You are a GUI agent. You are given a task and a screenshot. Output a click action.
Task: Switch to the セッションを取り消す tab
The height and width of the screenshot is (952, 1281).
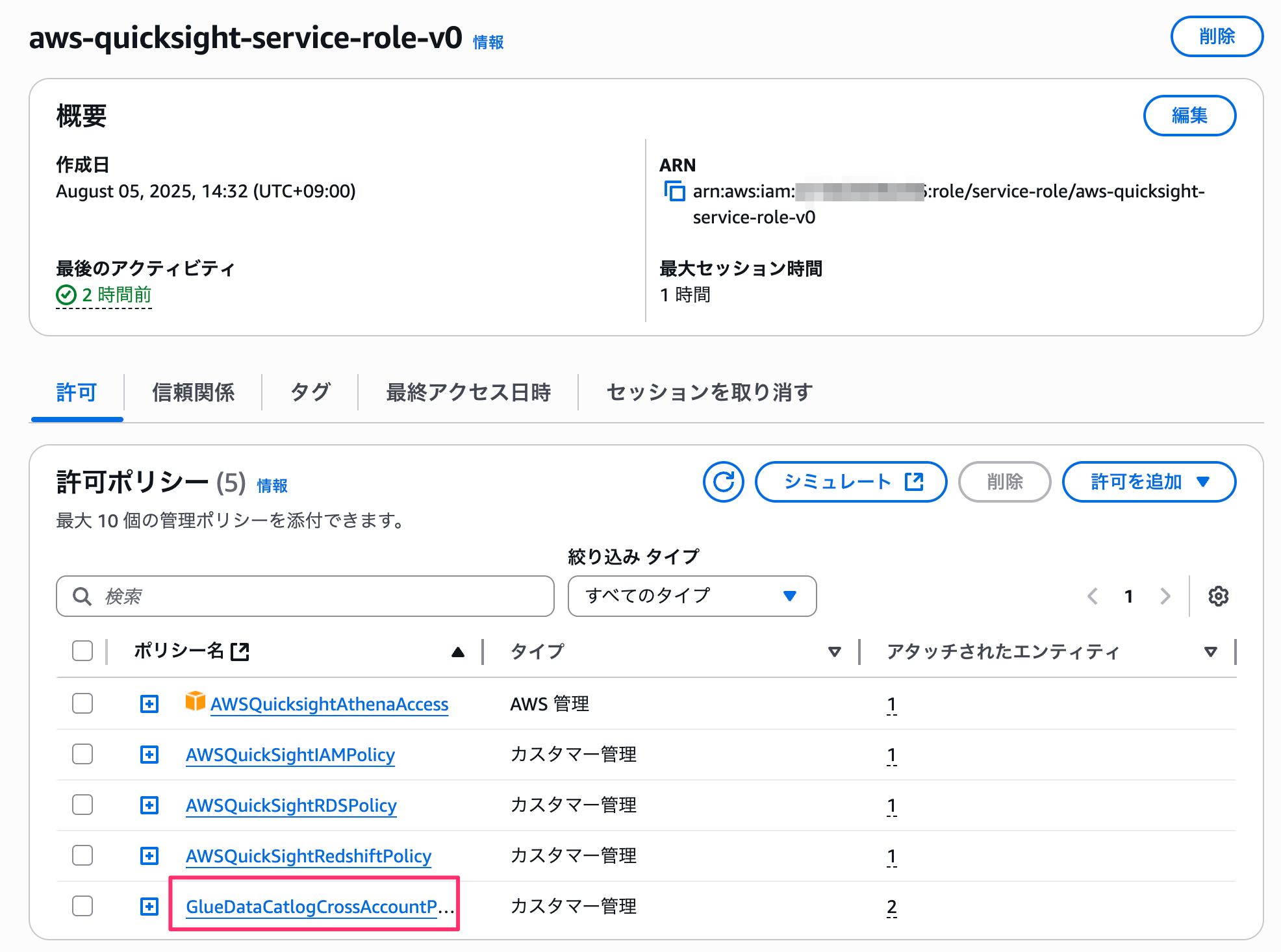709,392
